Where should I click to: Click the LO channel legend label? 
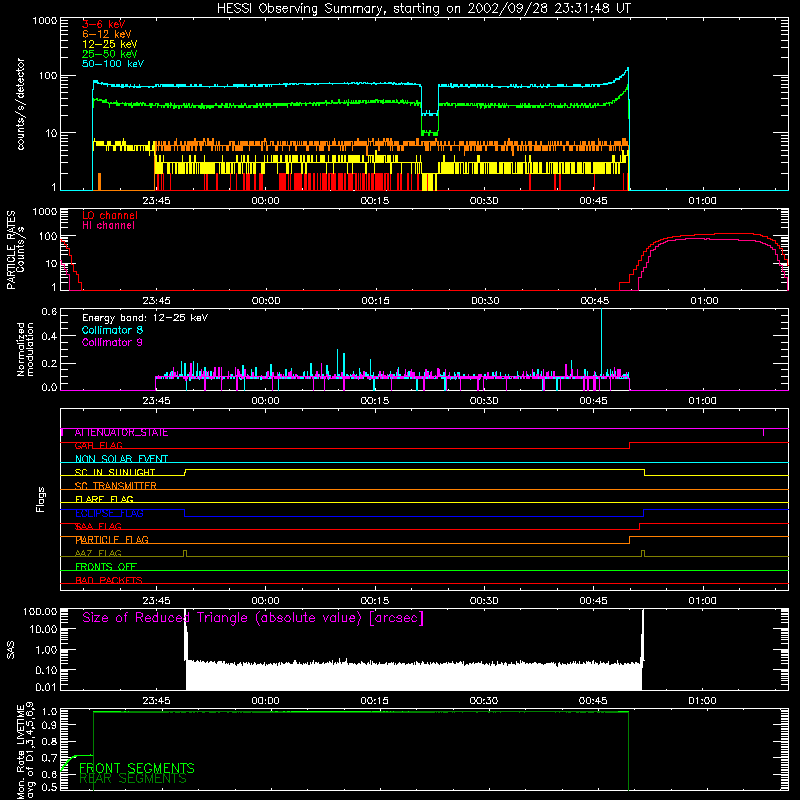(110, 215)
